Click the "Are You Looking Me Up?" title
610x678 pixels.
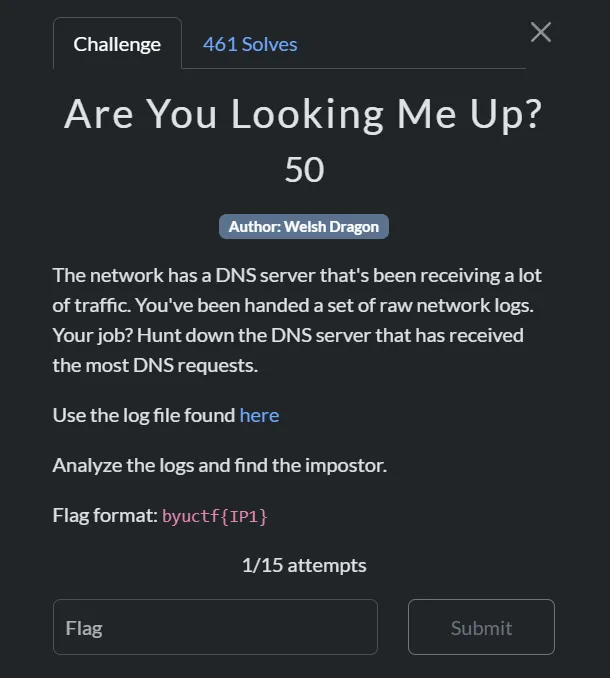click(x=304, y=114)
